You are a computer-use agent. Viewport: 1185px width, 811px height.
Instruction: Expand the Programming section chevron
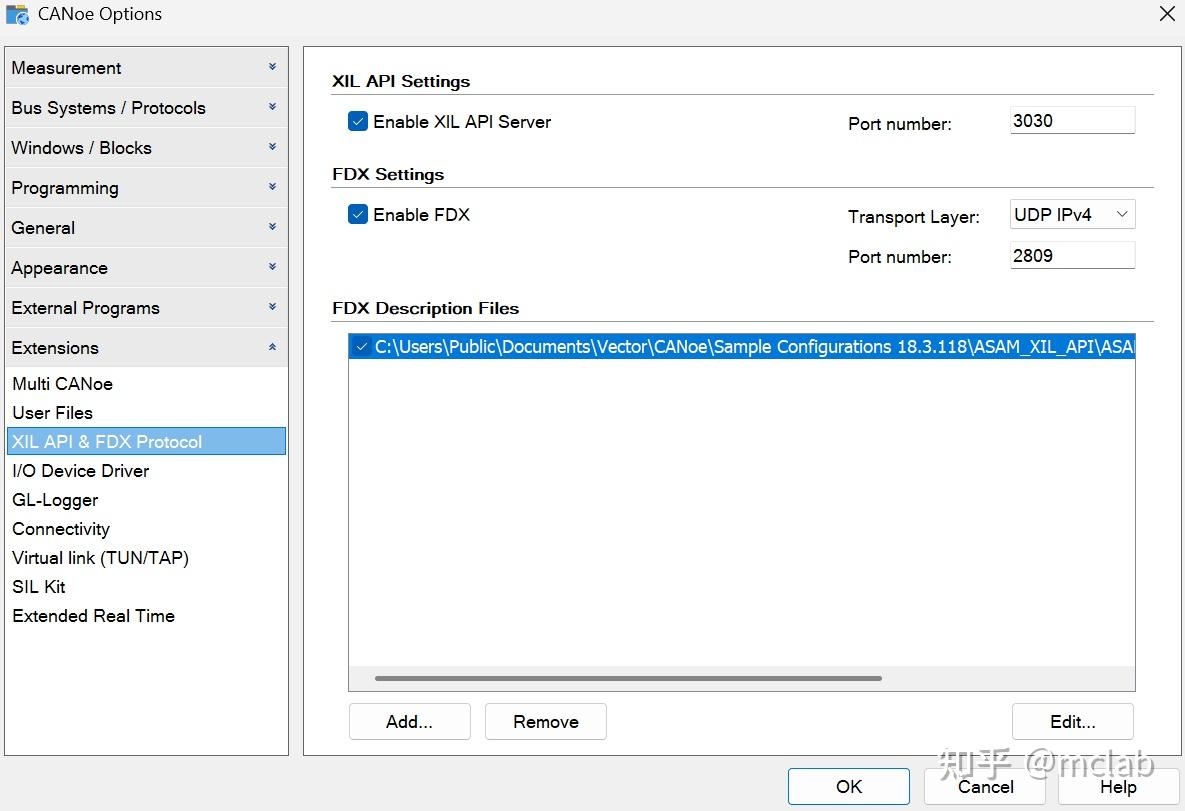pyautogui.click(x=272, y=187)
